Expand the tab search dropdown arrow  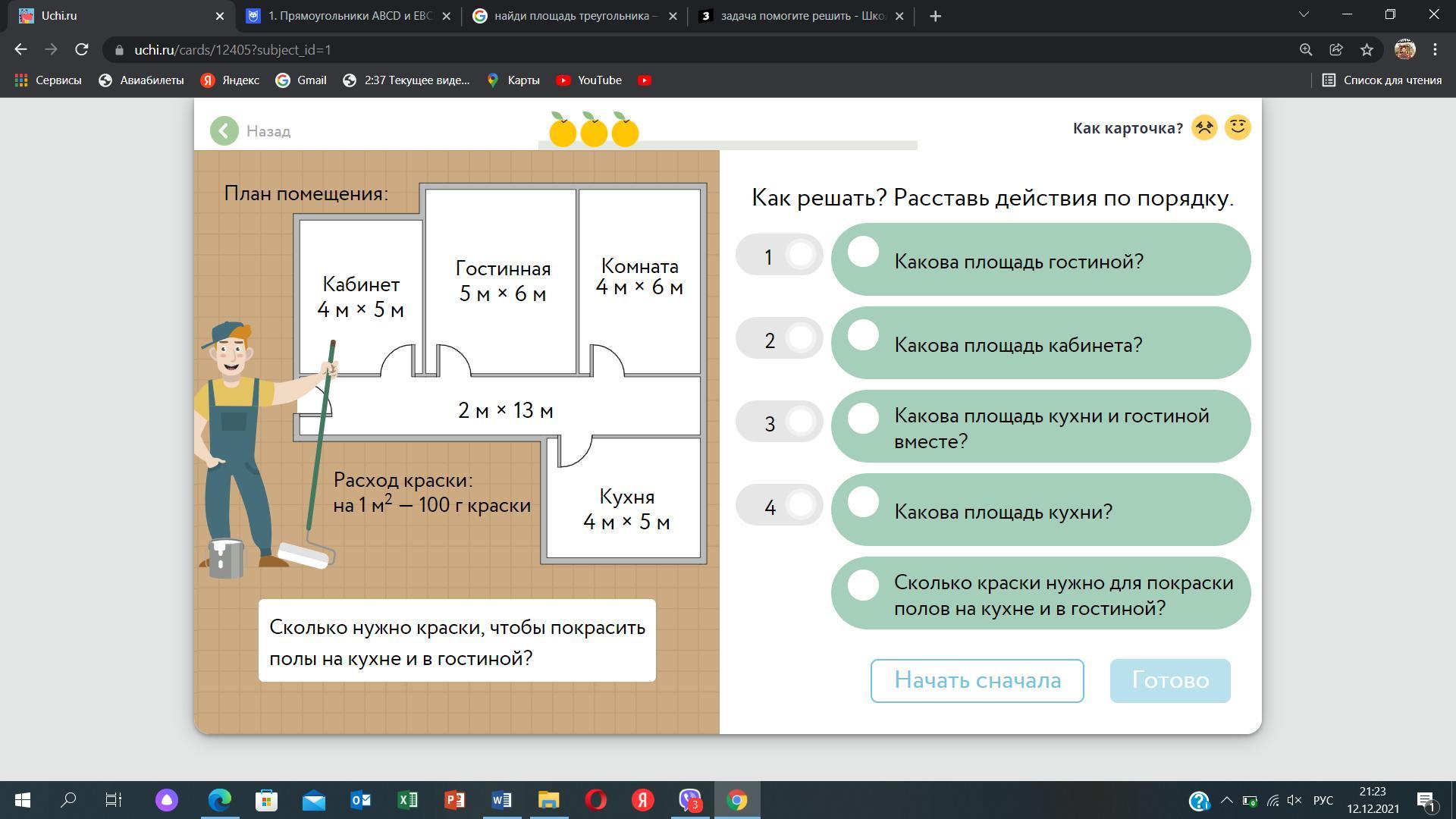pos(1304,15)
